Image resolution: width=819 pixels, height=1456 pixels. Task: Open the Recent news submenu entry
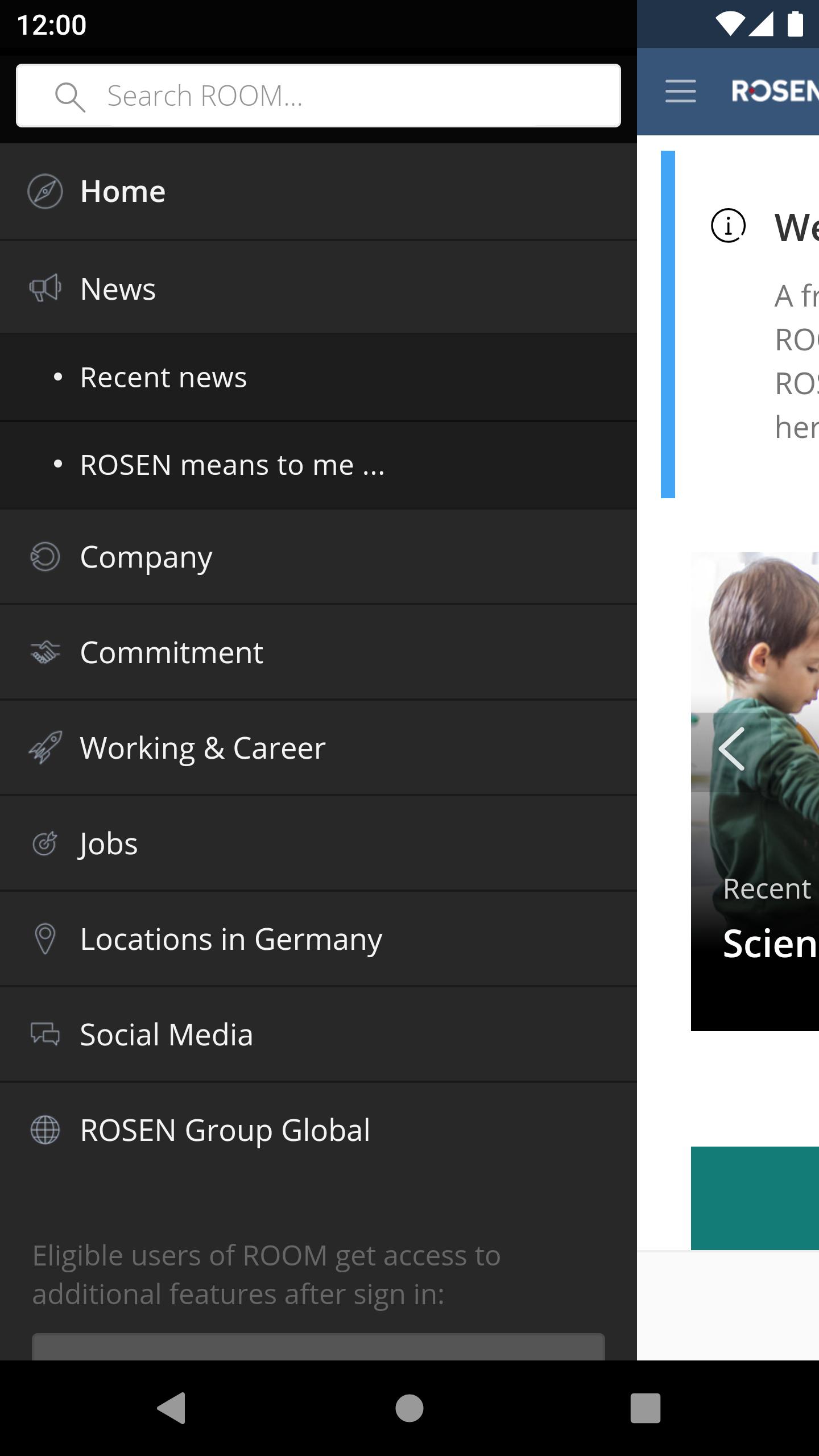point(318,377)
